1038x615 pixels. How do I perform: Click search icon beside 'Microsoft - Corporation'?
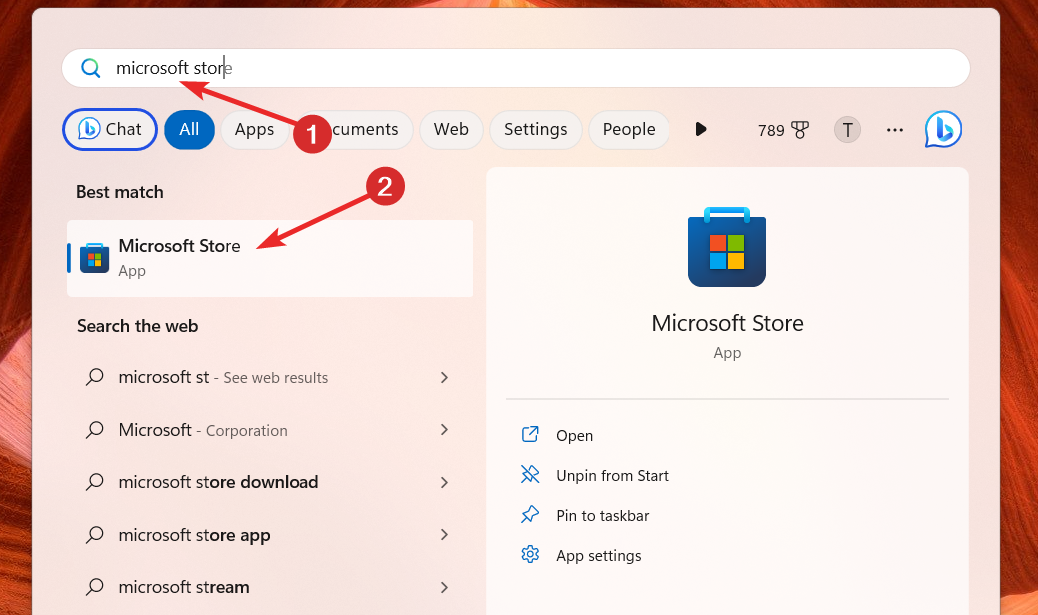pyautogui.click(x=95, y=430)
